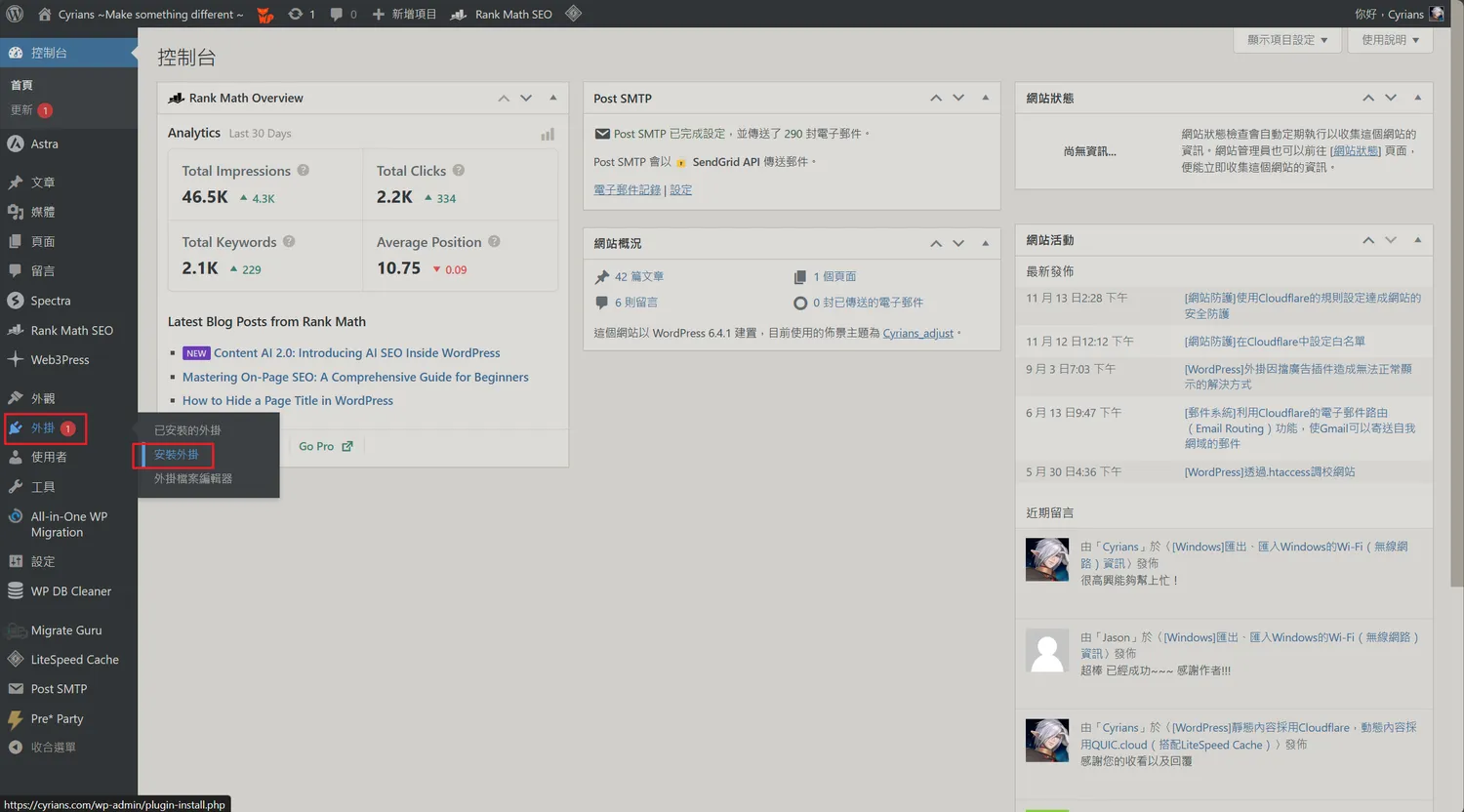The width and height of the screenshot is (1464, 812).
Task: Click the Average Position help question icon
Action: [494, 242]
